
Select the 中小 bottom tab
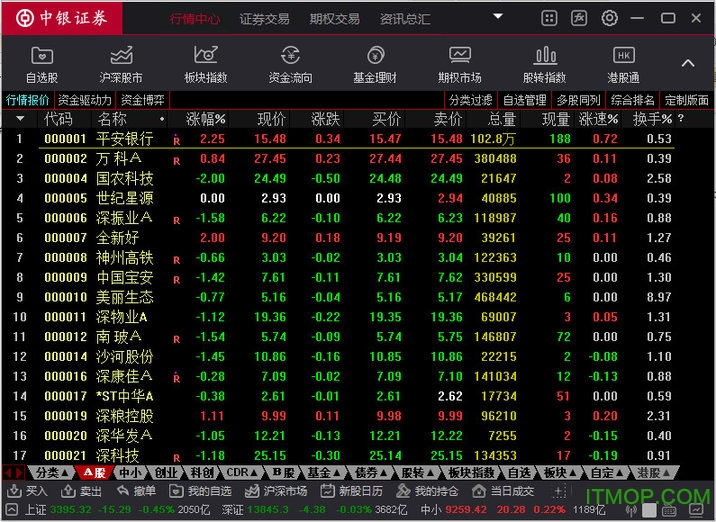pyautogui.click(x=131, y=473)
